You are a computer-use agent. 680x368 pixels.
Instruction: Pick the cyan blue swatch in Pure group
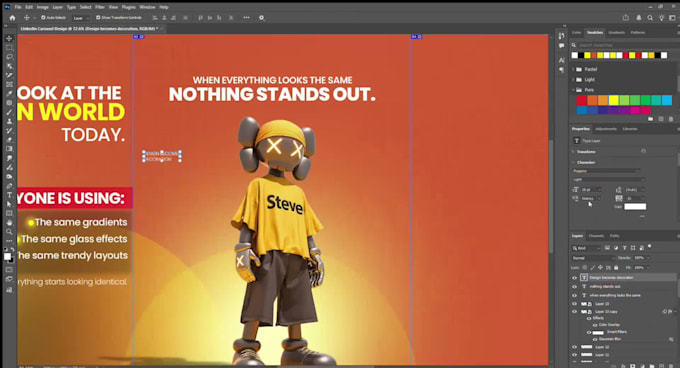[667, 101]
